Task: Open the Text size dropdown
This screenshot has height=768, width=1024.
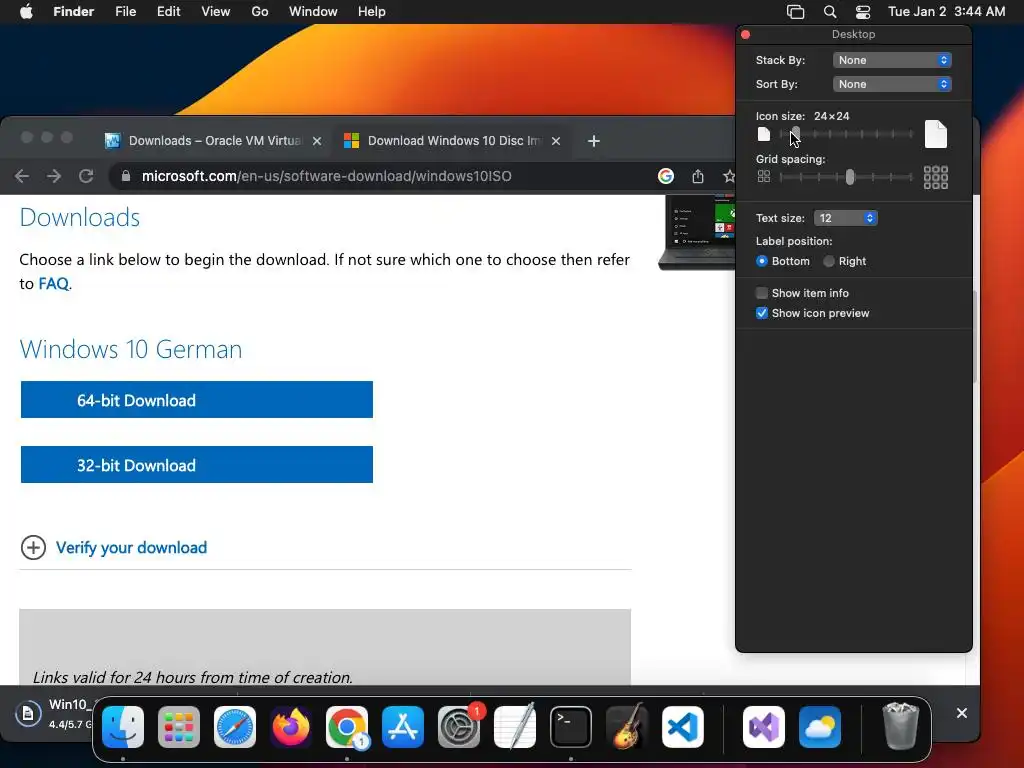Action: click(846, 218)
